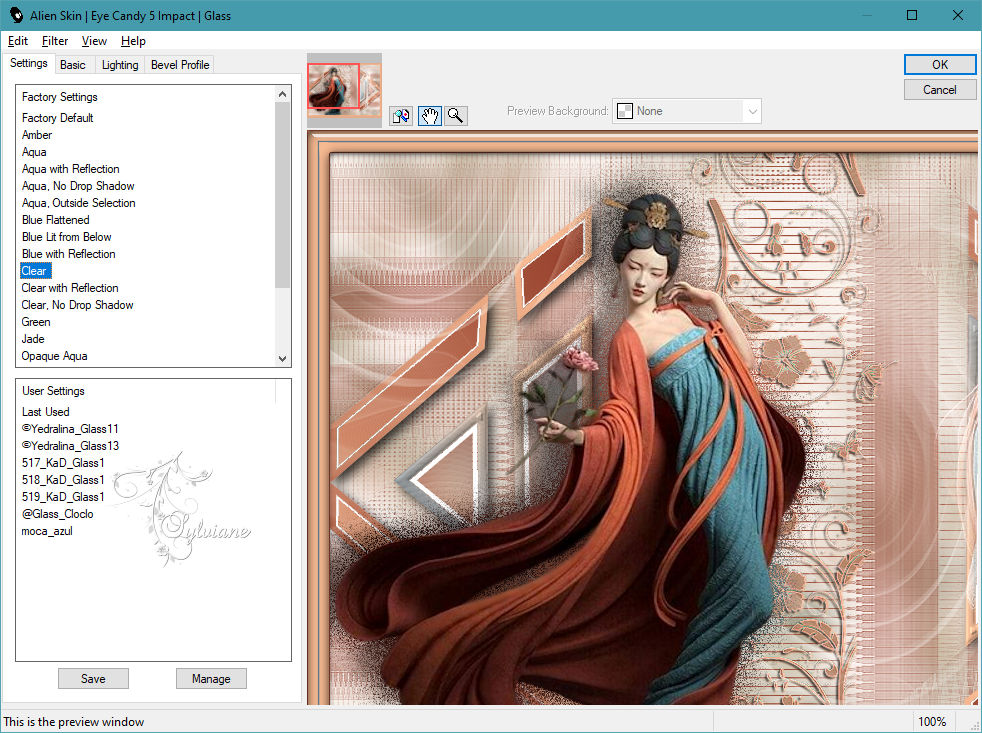This screenshot has height=733, width=982.
Task: Choose the Opaque Aqua preset
Action: tap(54, 355)
